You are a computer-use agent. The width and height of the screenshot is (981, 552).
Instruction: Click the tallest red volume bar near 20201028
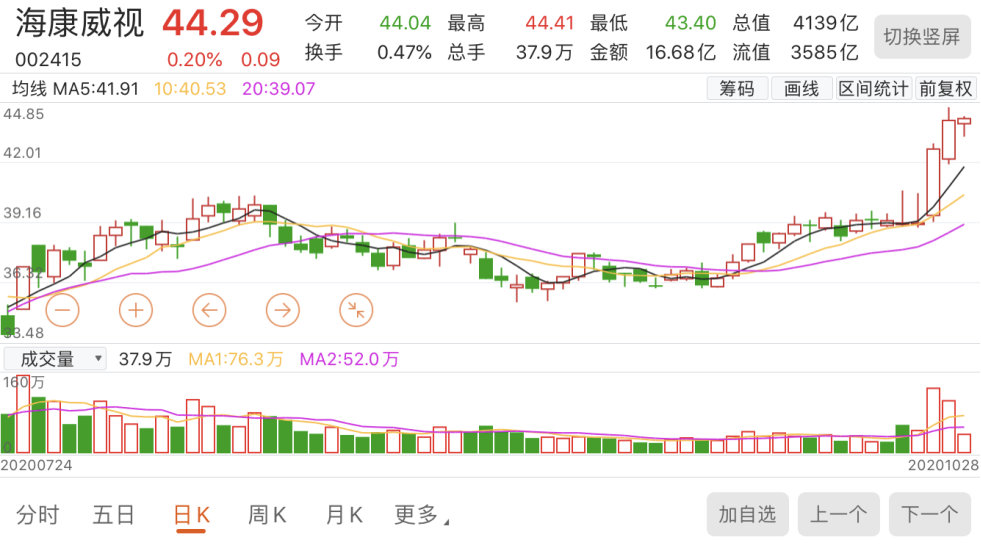[x=933, y=420]
